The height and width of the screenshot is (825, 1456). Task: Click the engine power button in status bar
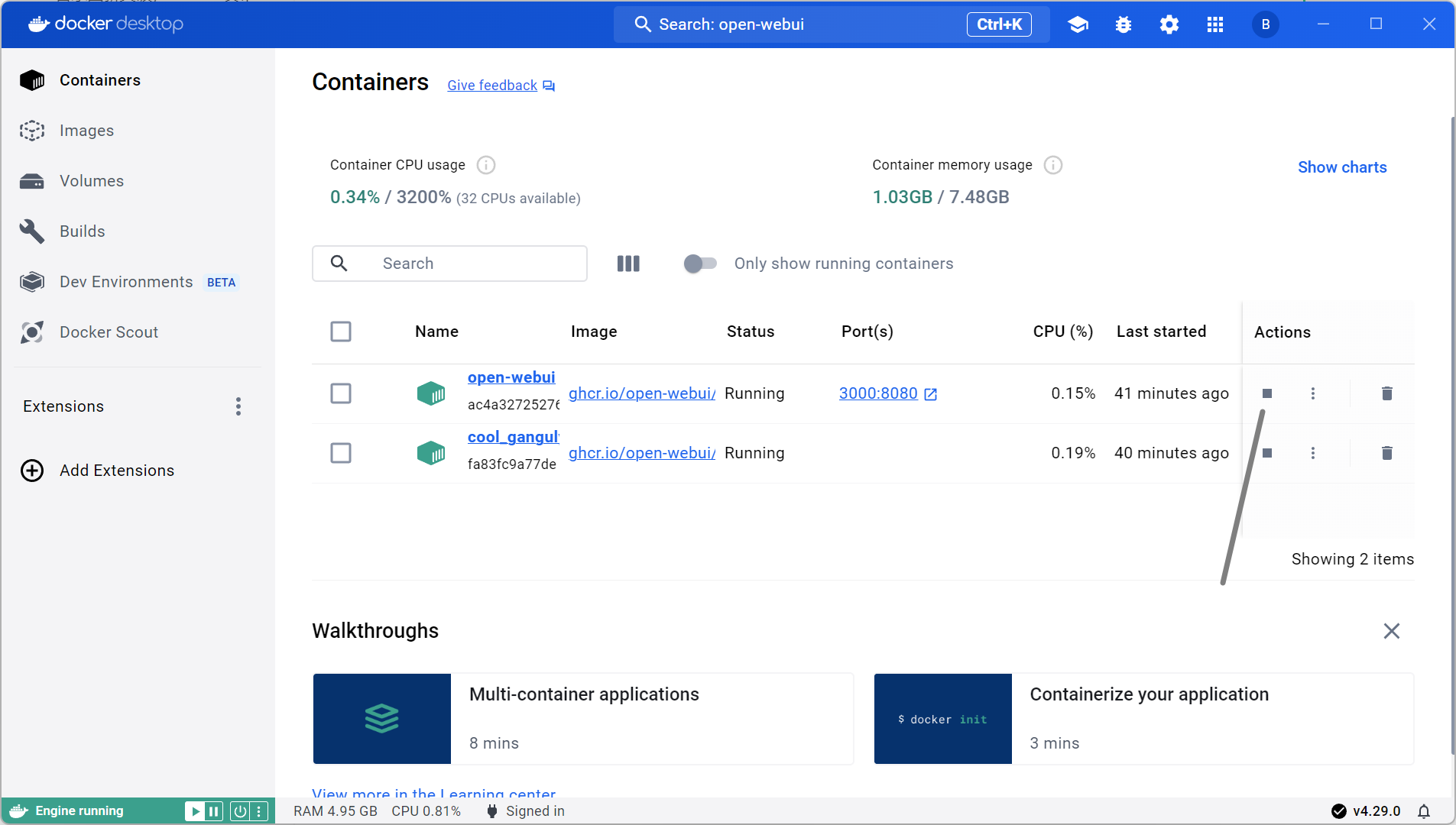pos(240,811)
